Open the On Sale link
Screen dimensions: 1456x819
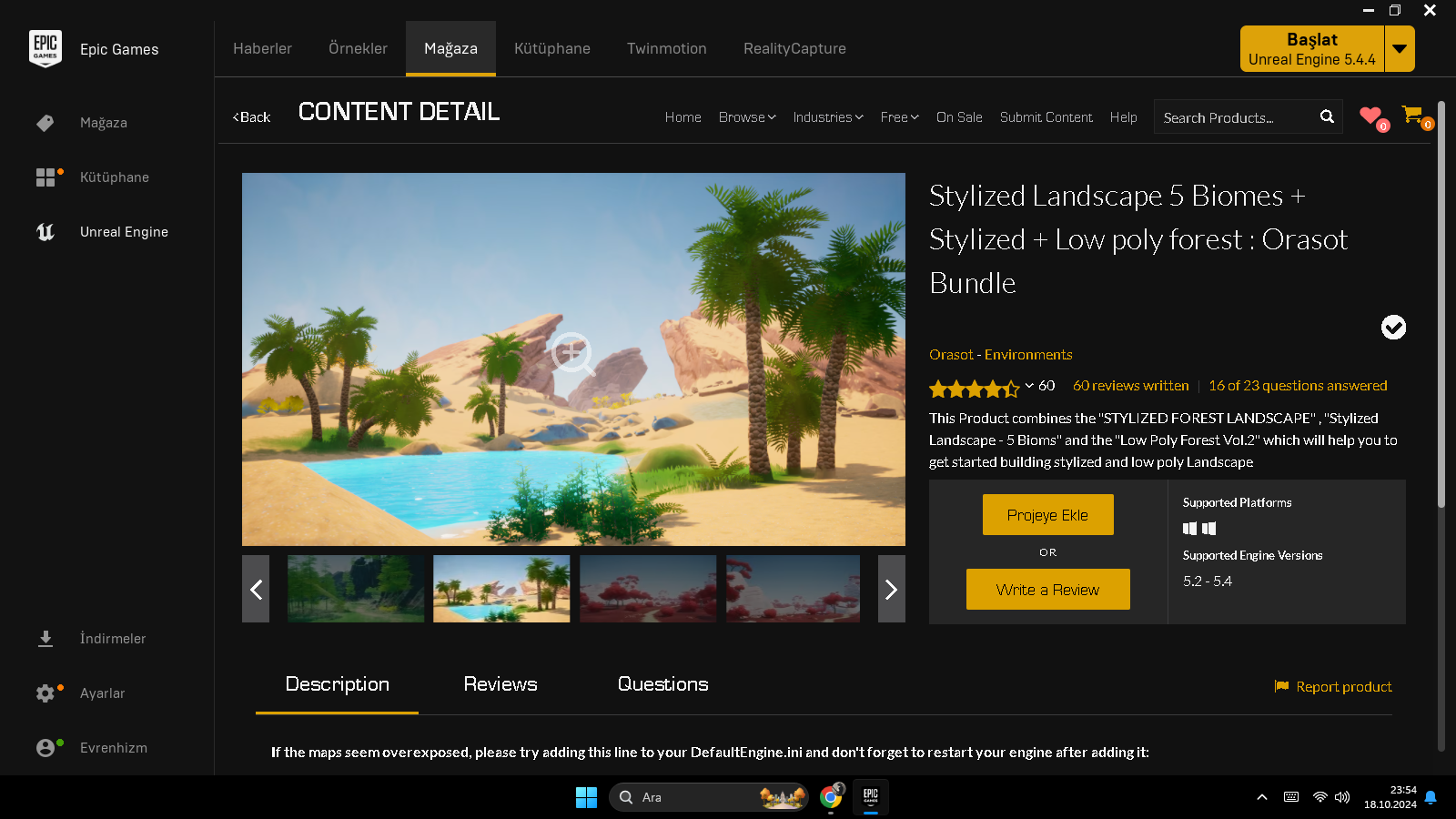pos(959,117)
